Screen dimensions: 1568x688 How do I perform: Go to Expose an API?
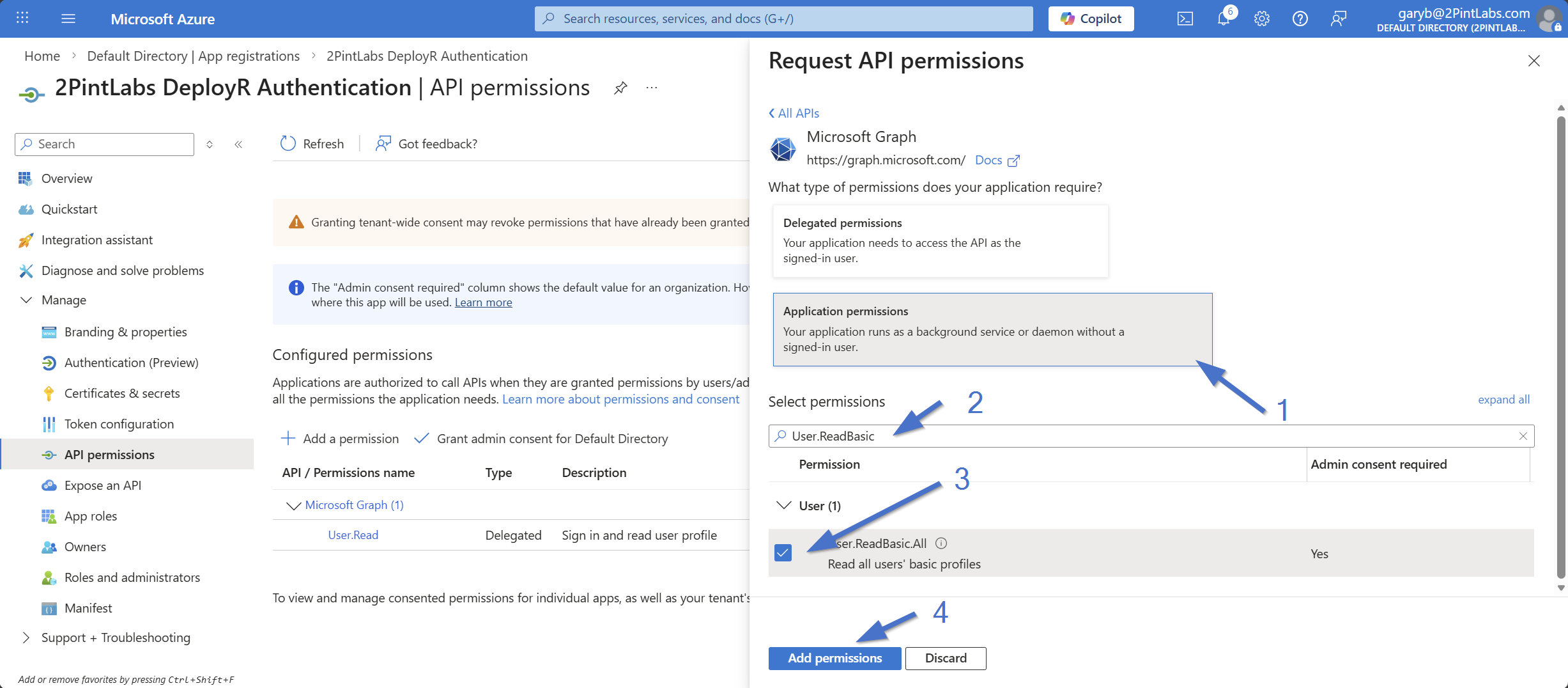[x=103, y=485]
